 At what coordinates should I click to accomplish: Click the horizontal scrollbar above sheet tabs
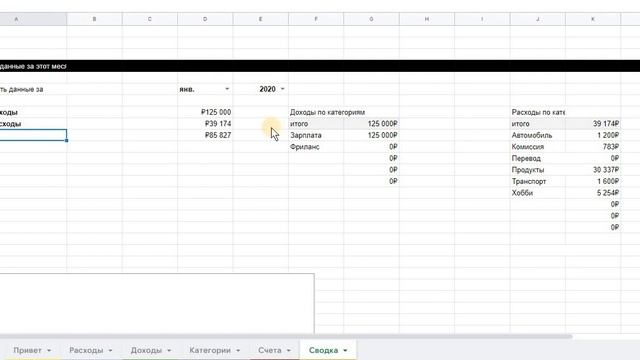(286, 336)
